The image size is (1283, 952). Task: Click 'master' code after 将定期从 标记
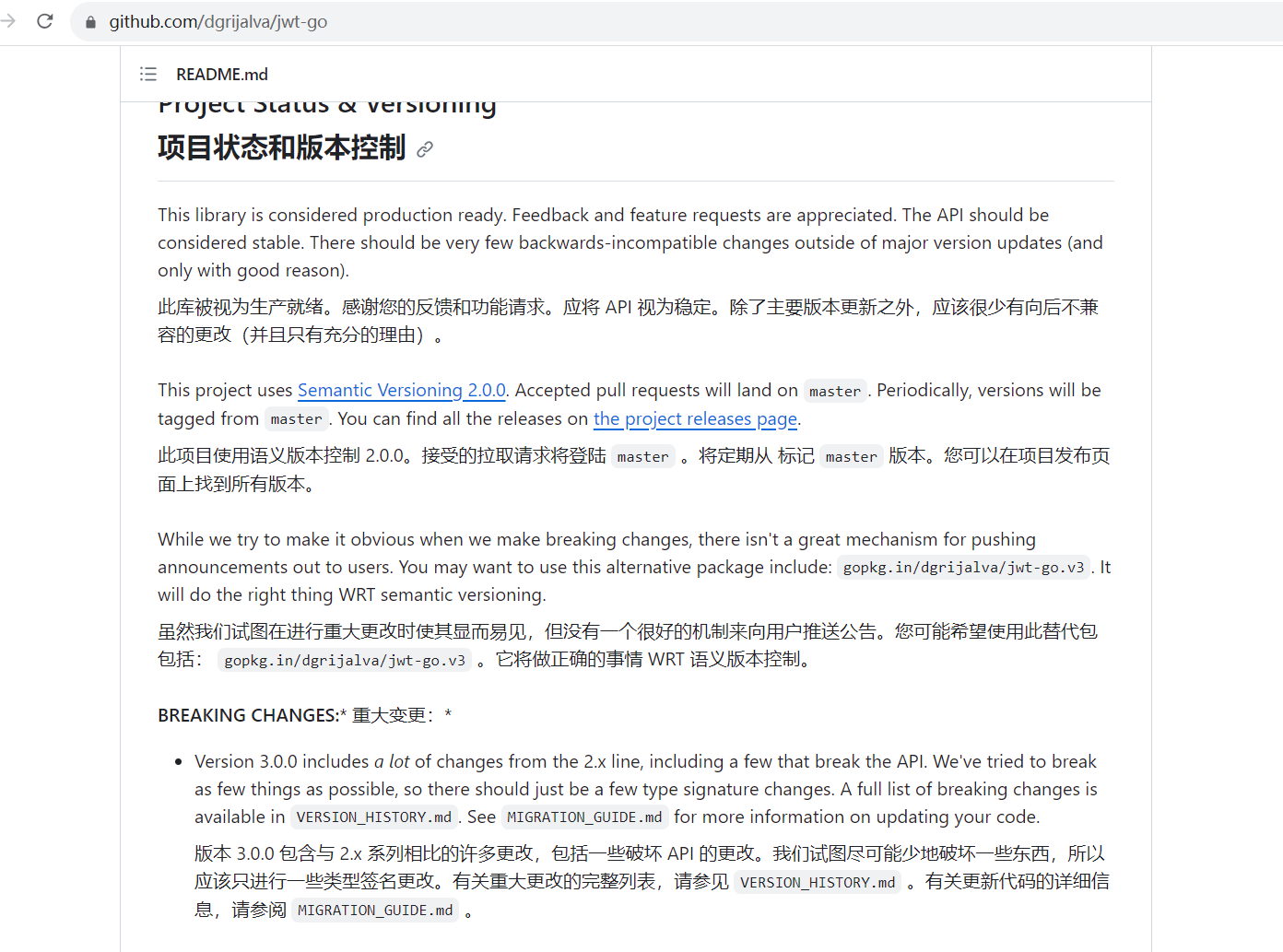(x=851, y=457)
